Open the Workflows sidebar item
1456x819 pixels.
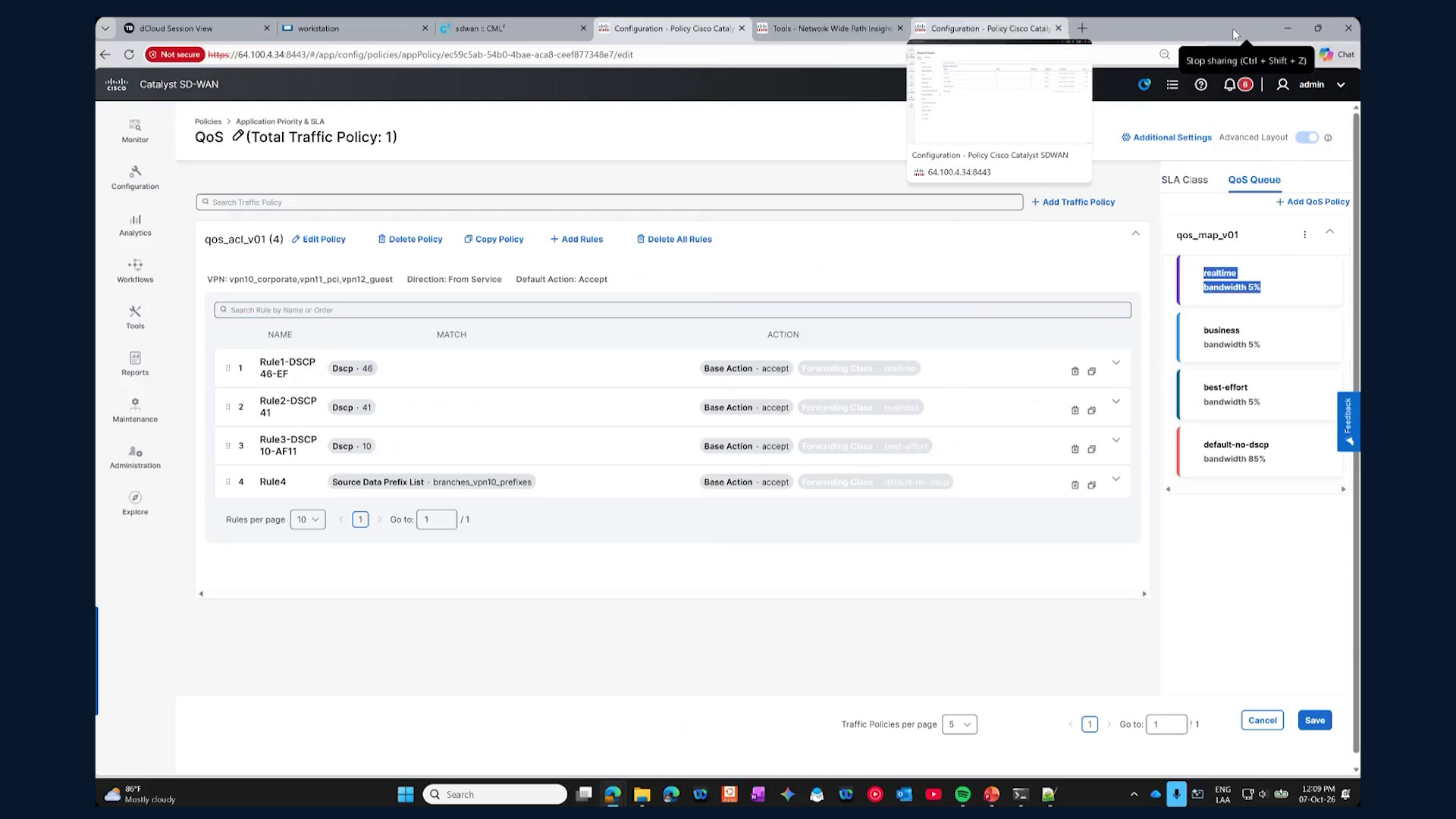pos(135,271)
